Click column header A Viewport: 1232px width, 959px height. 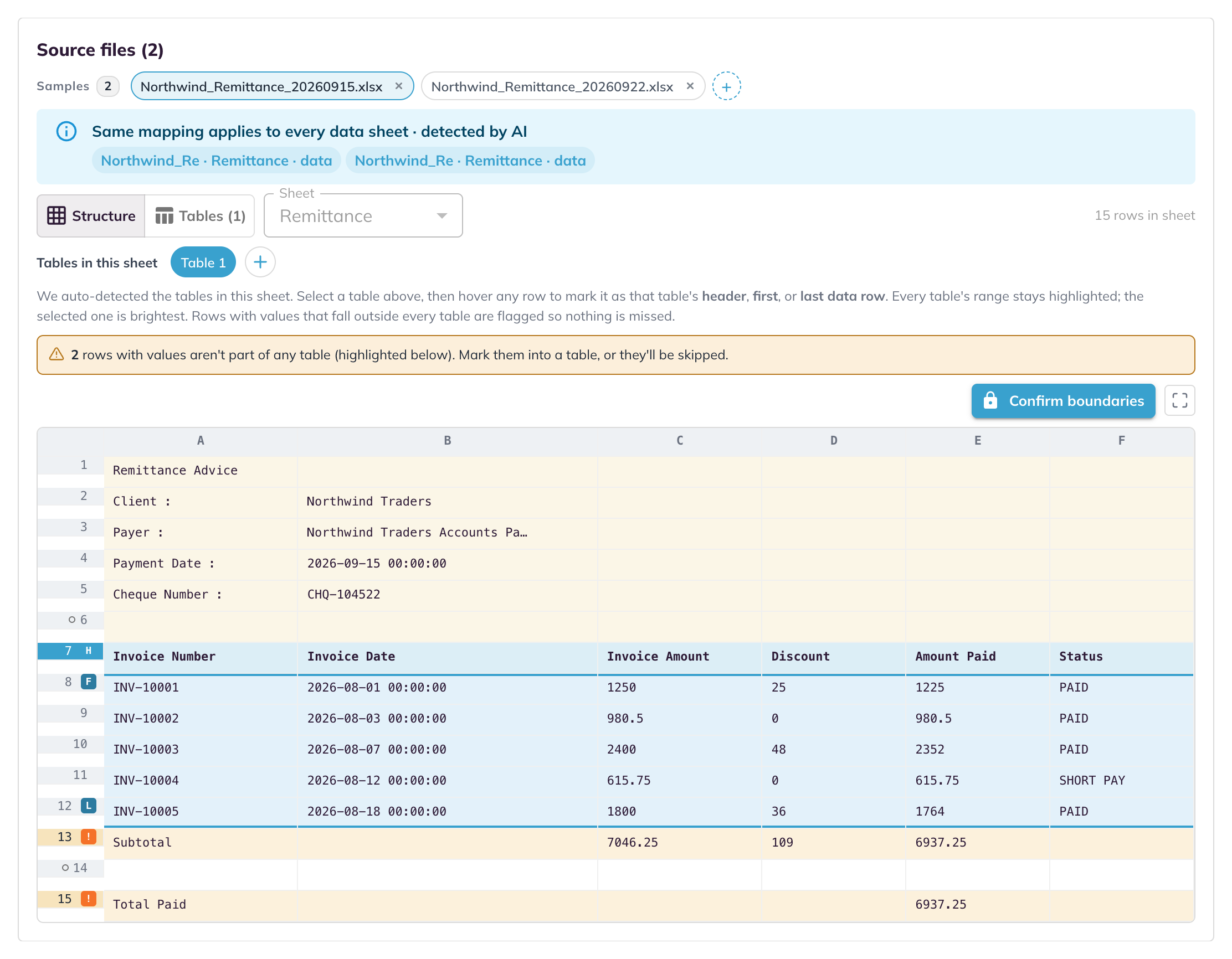(201, 441)
